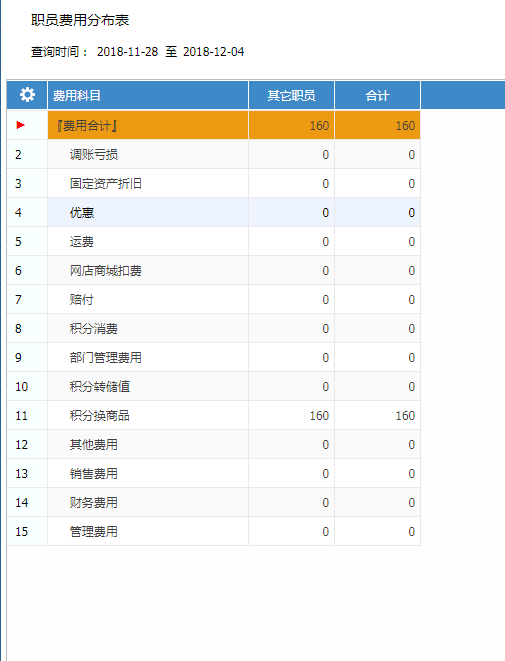Image resolution: width=505 pixels, height=661 pixels.
Task: Select the 销售费用 row
Action: click(213, 474)
